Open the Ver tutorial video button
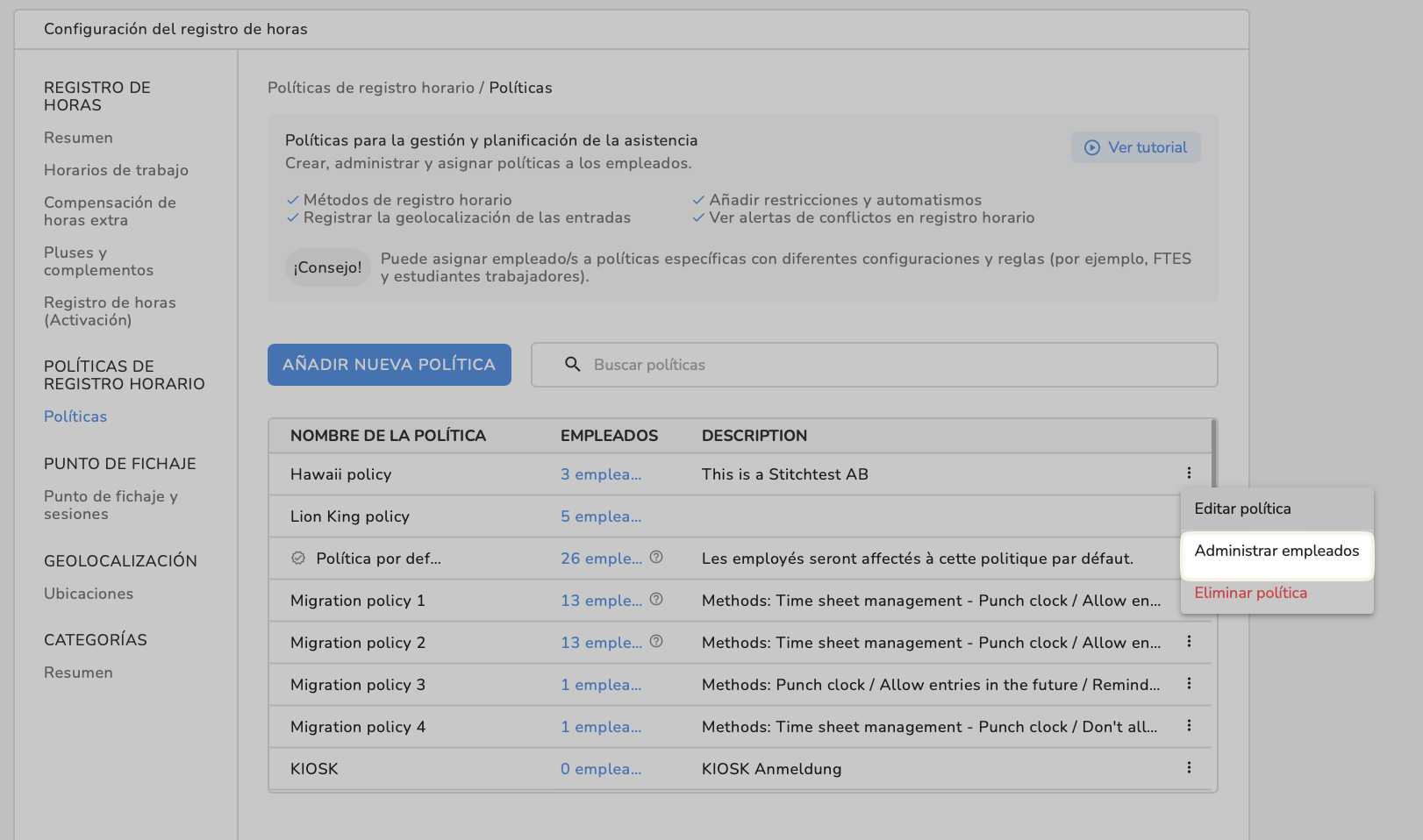Image resolution: width=1423 pixels, height=840 pixels. tap(1136, 147)
